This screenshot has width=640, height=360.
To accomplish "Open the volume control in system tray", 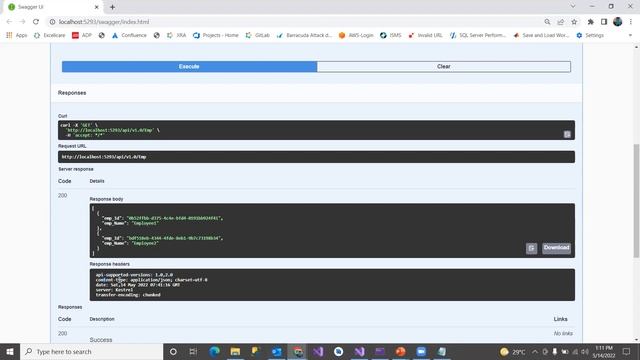I will 585,351.
